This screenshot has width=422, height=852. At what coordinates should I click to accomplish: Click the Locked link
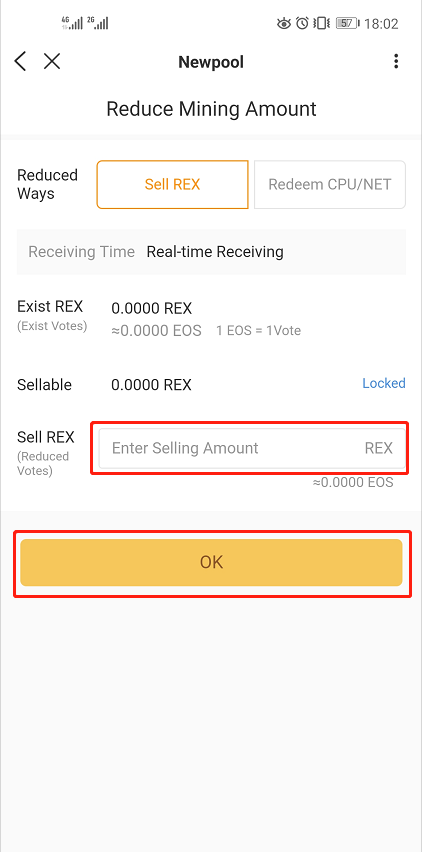point(384,383)
